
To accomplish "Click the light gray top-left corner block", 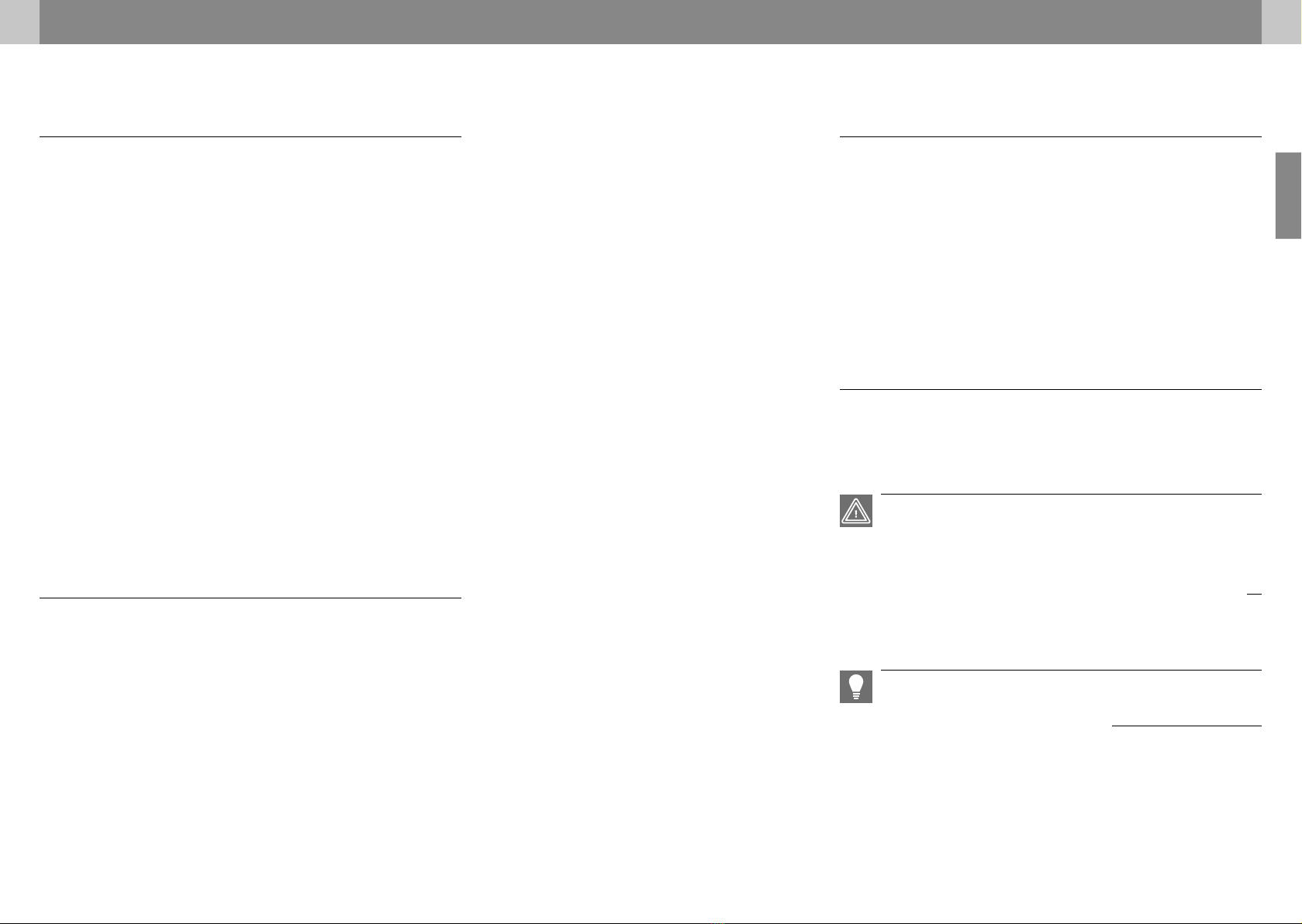I will click(19, 22).
